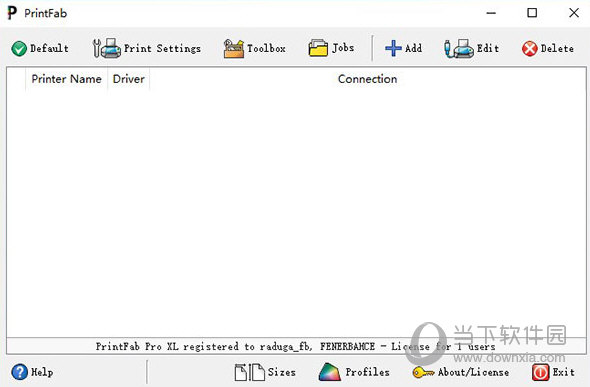Maximize the PrintFab window
Image resolution: width=590 pixels, height=387 pixels.
(x=532, y=13)
